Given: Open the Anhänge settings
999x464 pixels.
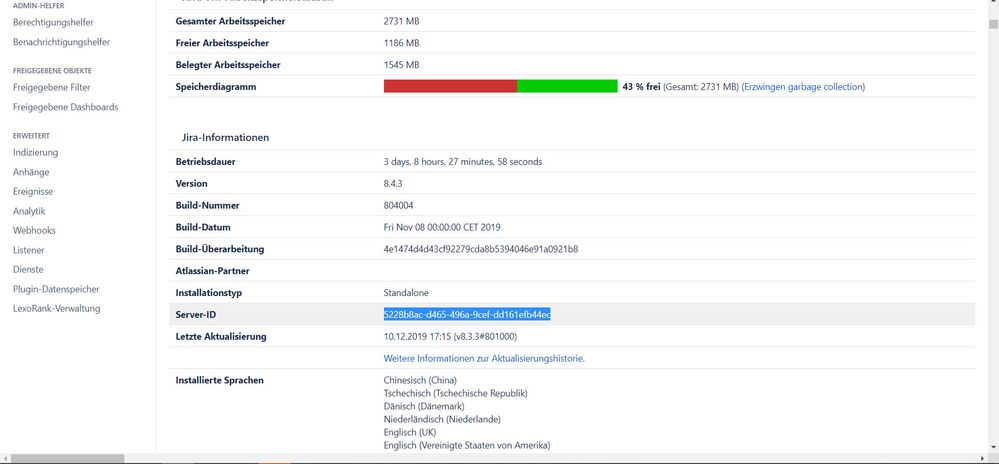Looking at the screenshot, I should (31, 172).
